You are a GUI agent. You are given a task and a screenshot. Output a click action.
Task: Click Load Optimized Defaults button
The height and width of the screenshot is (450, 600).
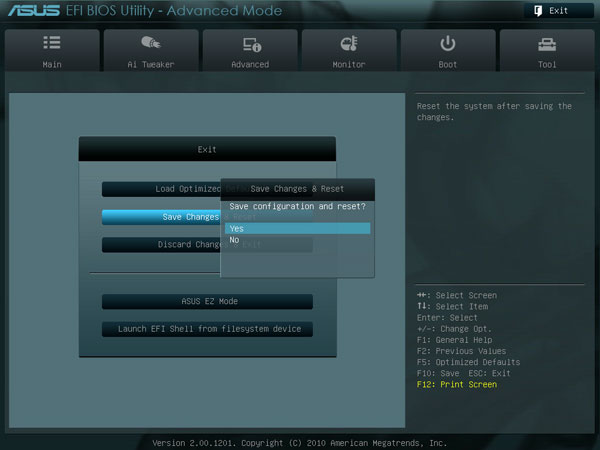[161, 189]
